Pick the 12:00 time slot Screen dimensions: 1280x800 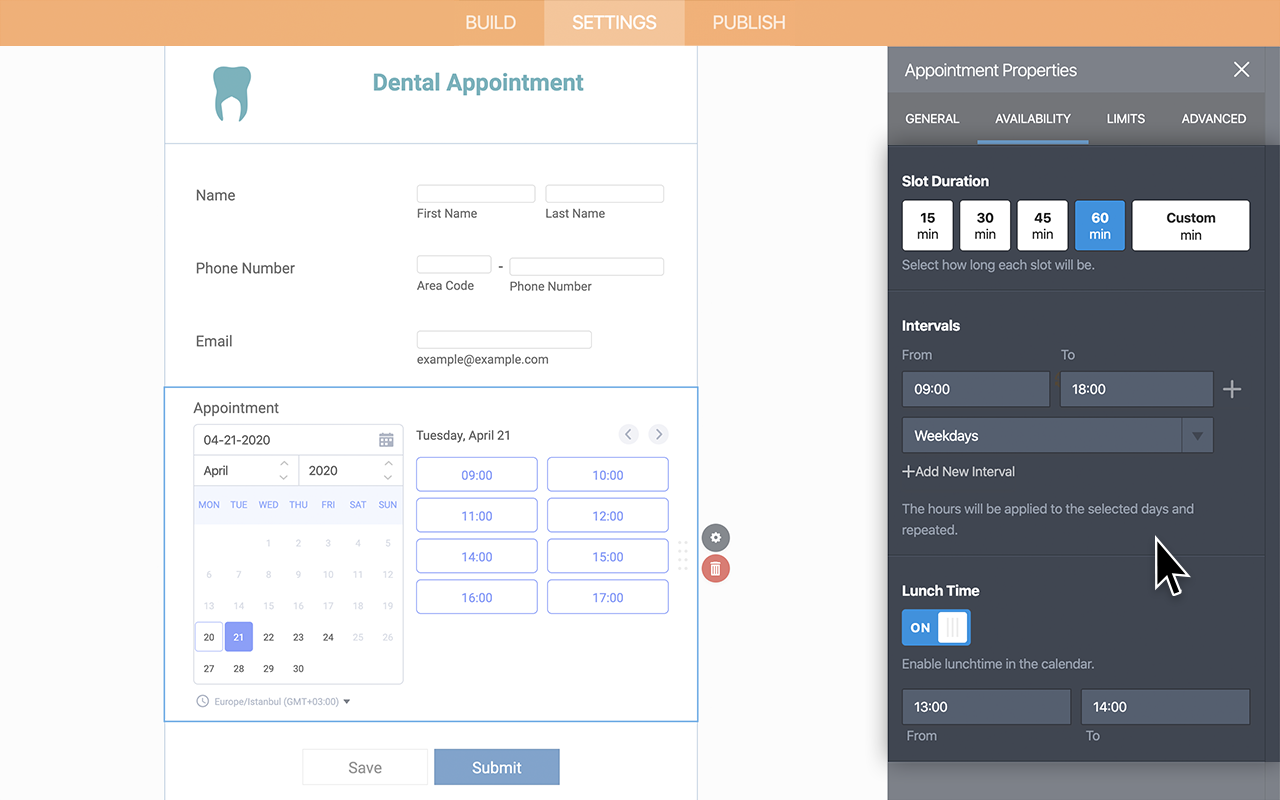pos(608,516)
